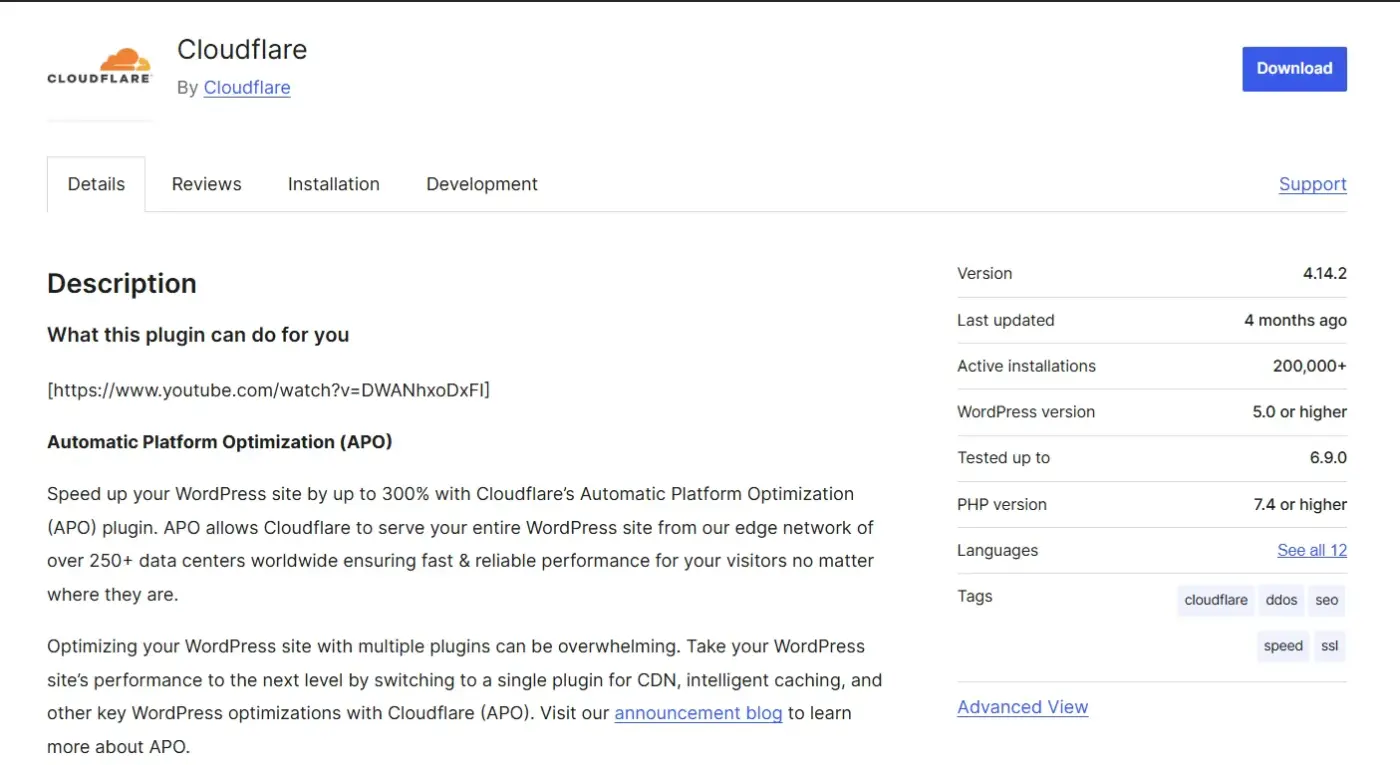Click the See all 12 languages link
This screenshot has width=1400, height=765.
pyautogui.click(x=1312, y=550)
